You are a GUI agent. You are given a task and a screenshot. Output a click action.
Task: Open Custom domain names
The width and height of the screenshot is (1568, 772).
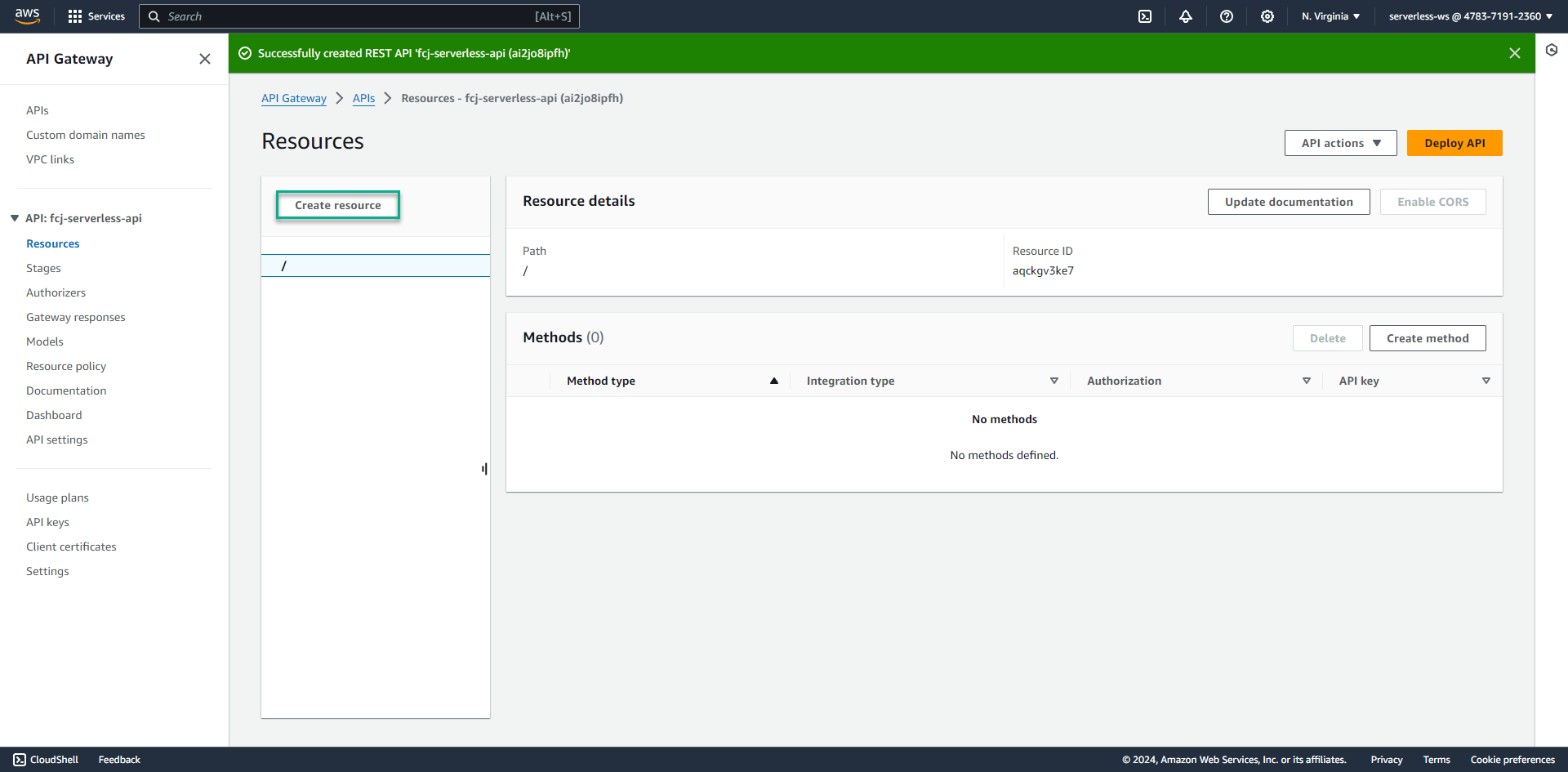coord(86,135)
